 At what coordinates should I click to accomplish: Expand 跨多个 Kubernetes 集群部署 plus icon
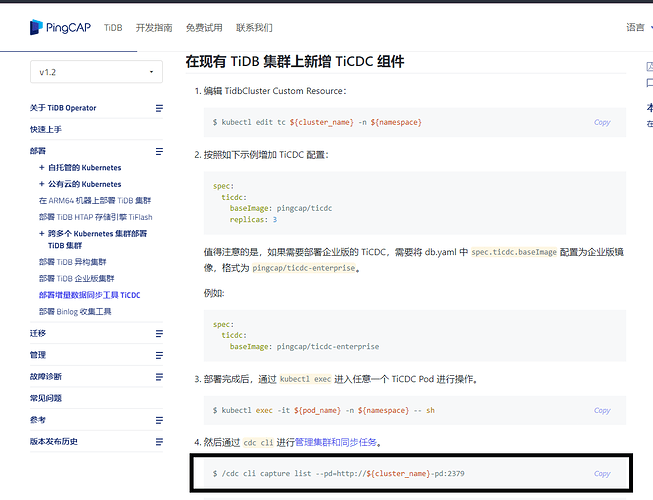click(42, 234)
